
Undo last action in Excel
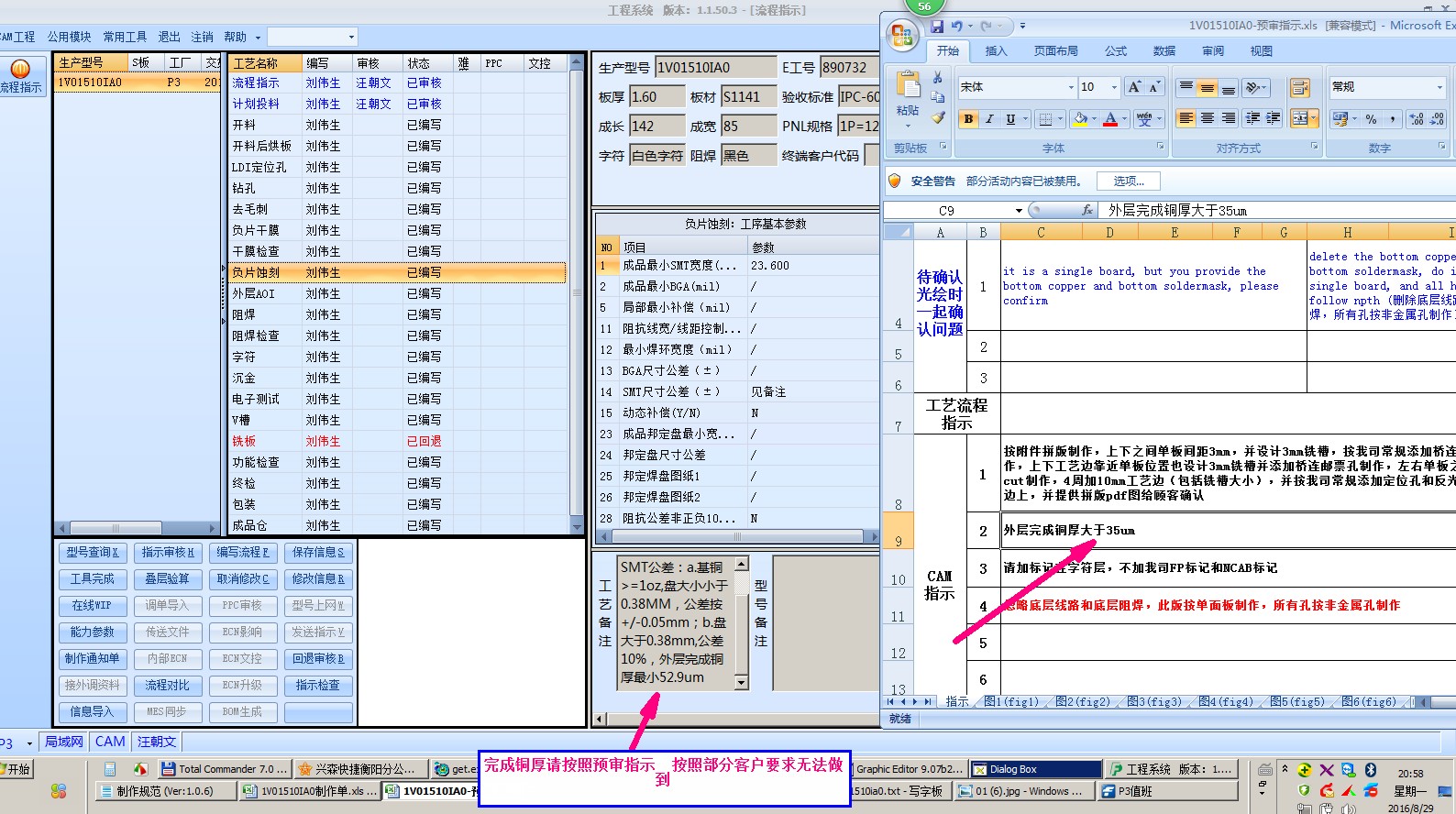click(x=956, y=27)
